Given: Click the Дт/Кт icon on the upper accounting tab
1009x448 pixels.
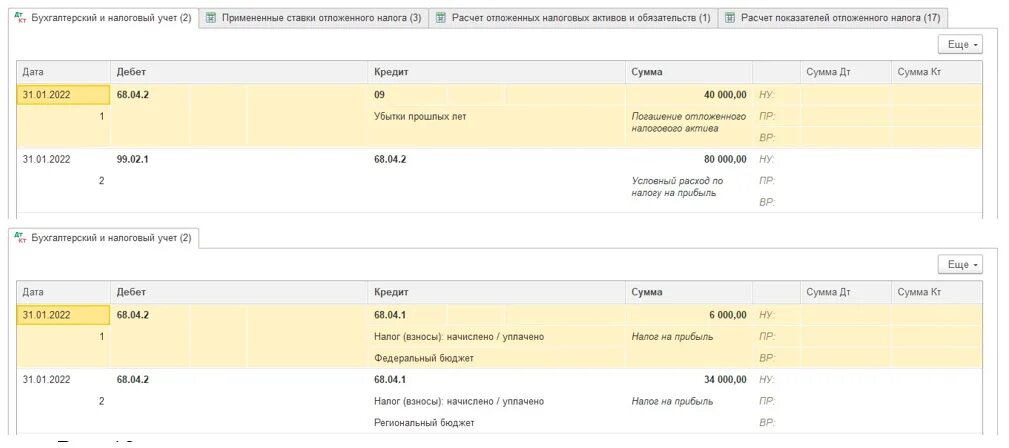Looking at the screenshot, I should [20, 18].
